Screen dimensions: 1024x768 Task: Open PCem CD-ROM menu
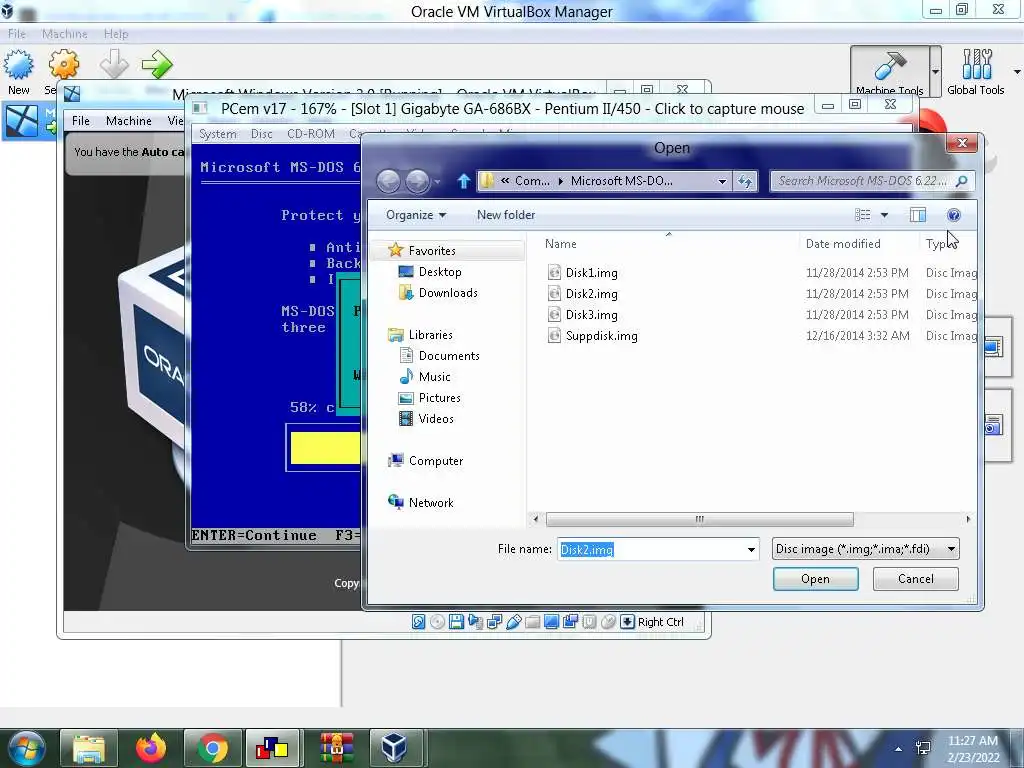click(x=311, y=134)
